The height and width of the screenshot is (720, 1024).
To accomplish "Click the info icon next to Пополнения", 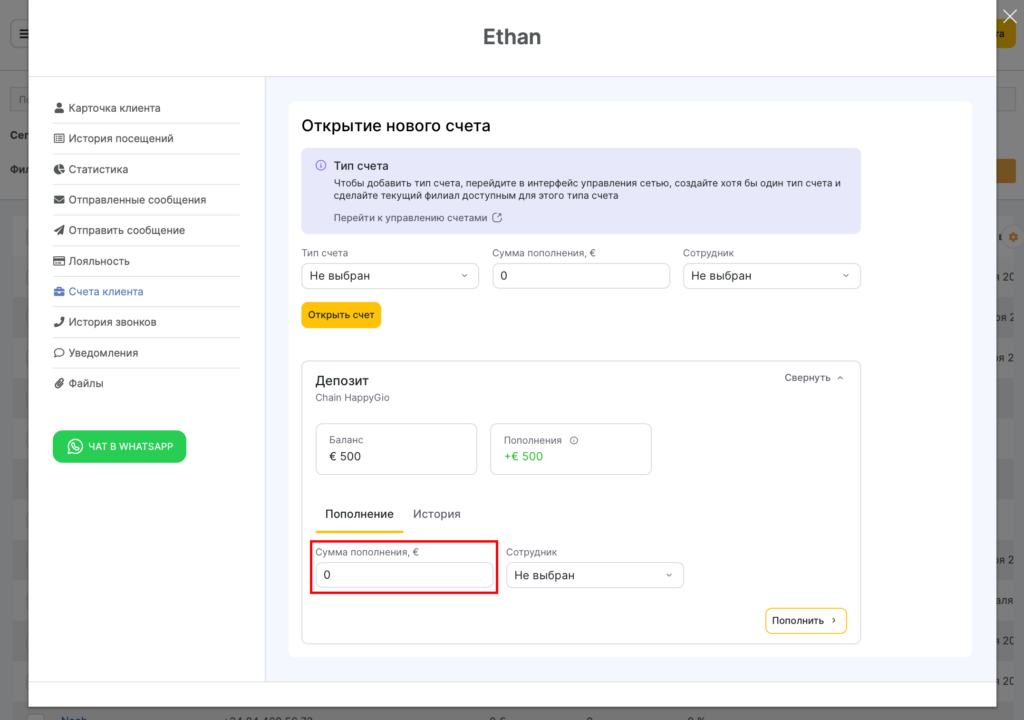I will point(574,440).
